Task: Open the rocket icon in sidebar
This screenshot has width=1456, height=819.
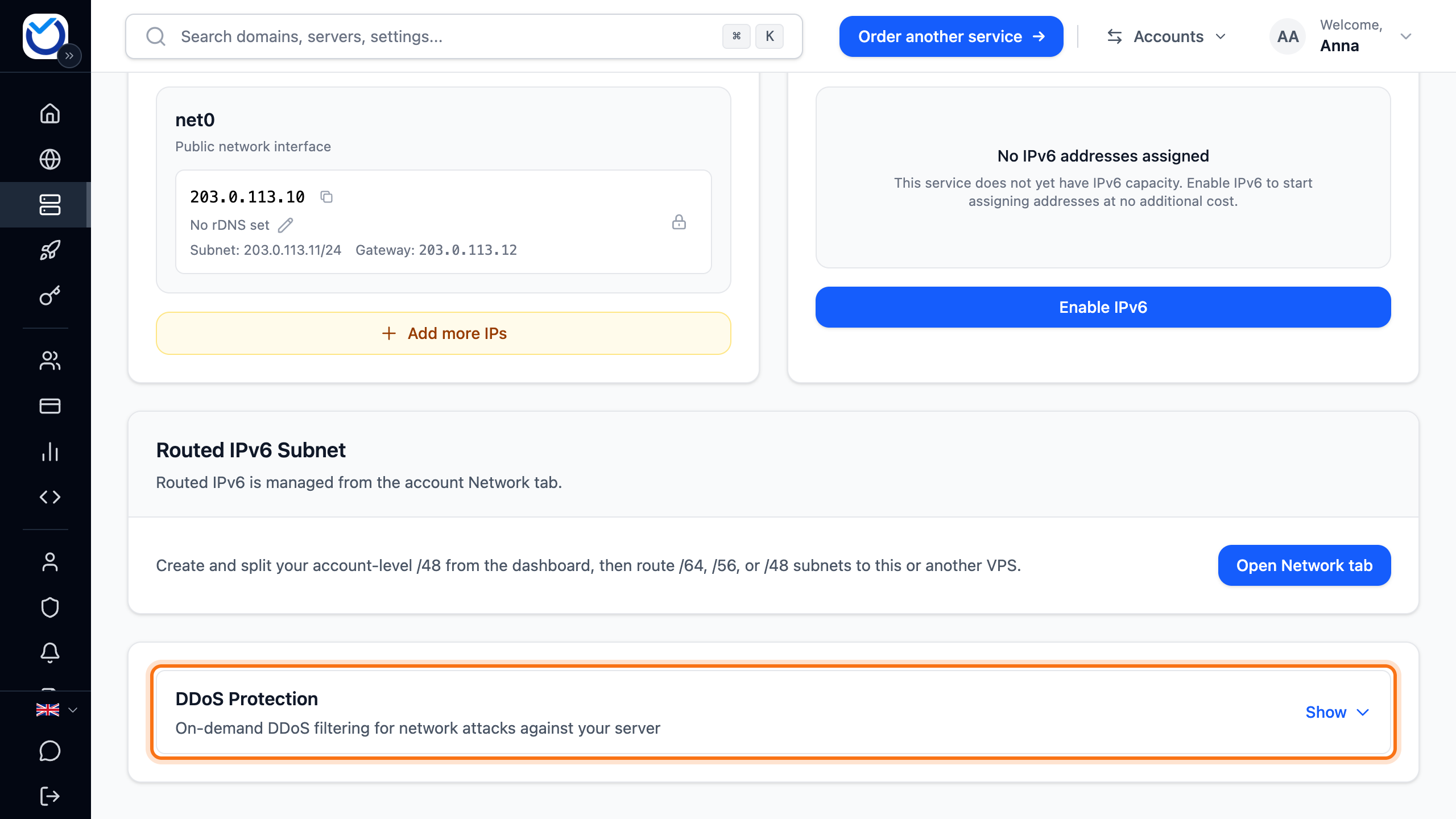Action: 50,250
